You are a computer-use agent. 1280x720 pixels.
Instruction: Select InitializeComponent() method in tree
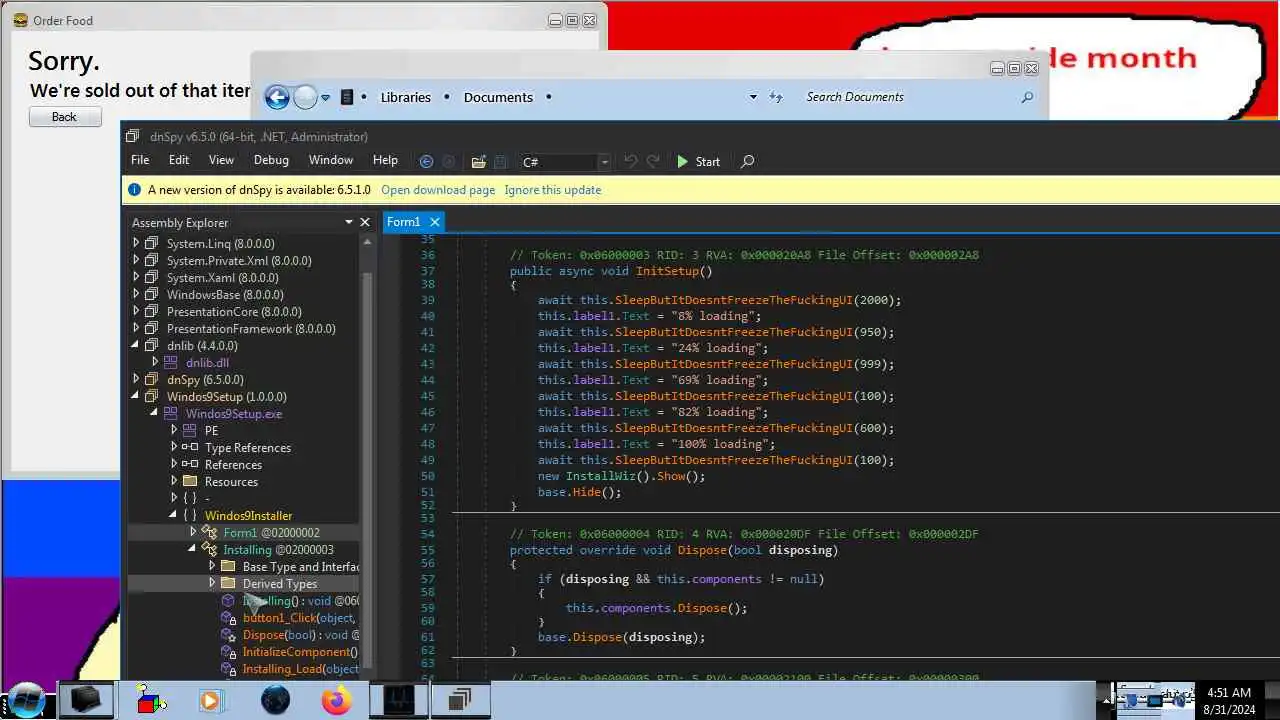300,651
